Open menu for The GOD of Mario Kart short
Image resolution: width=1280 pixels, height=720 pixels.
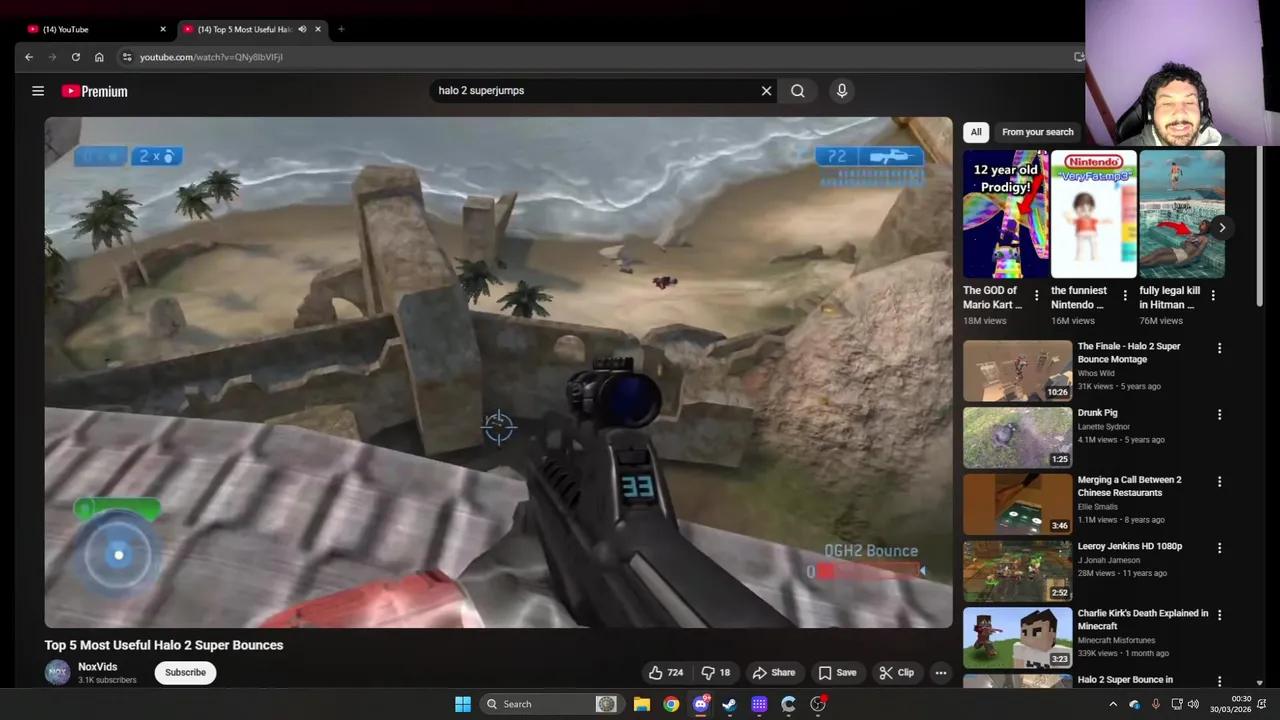1036,296
